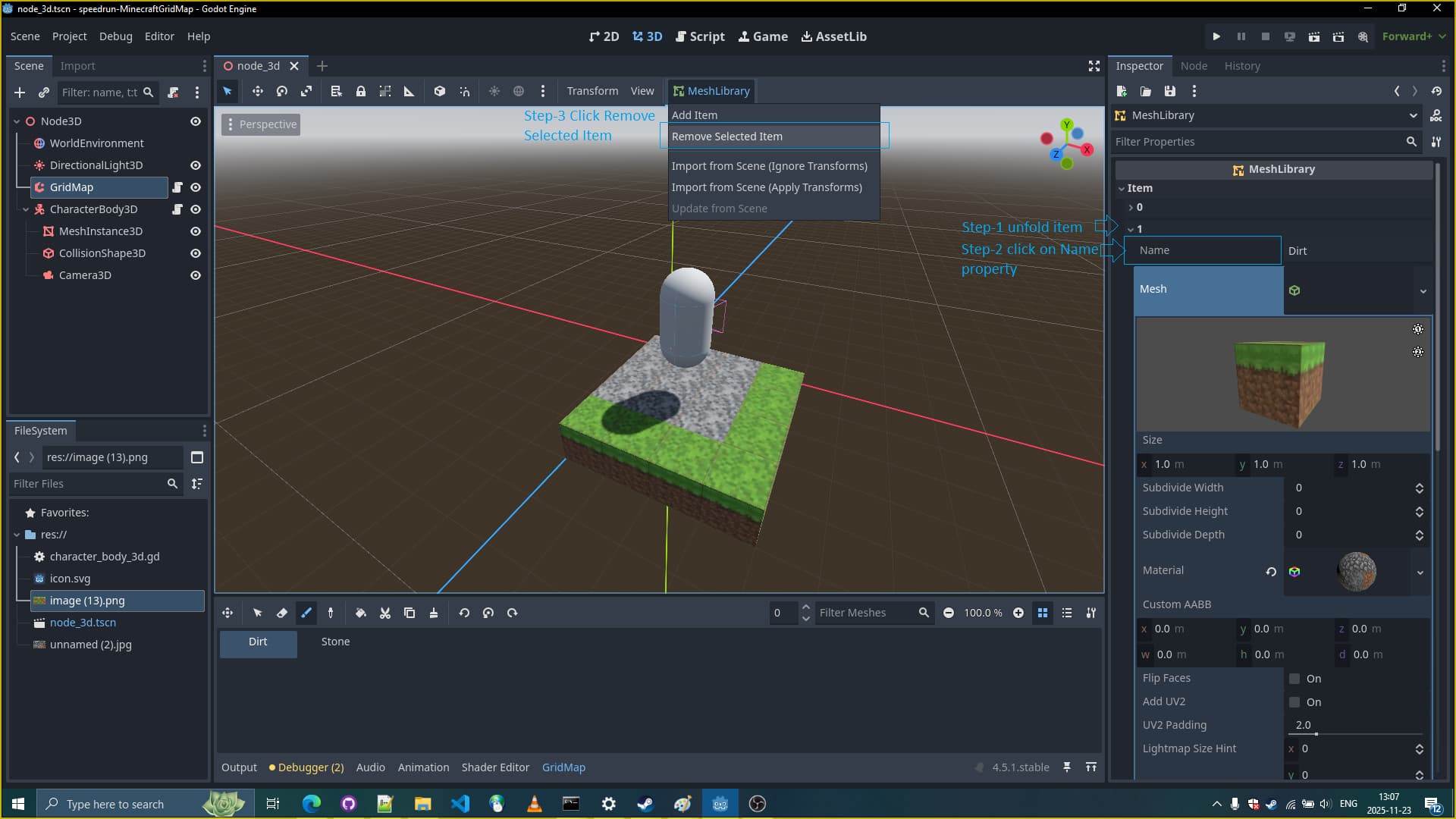Screen dimensions: 1456x819
Task: Hide the DirectionalLight3D node visibility
Action: pyautogui.click(x=196, y=165)
